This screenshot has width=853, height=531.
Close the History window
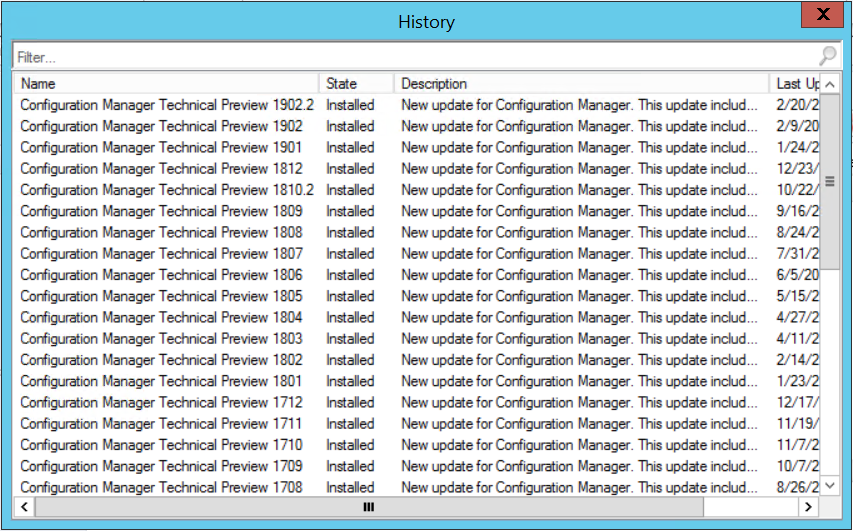coord(823,14)
